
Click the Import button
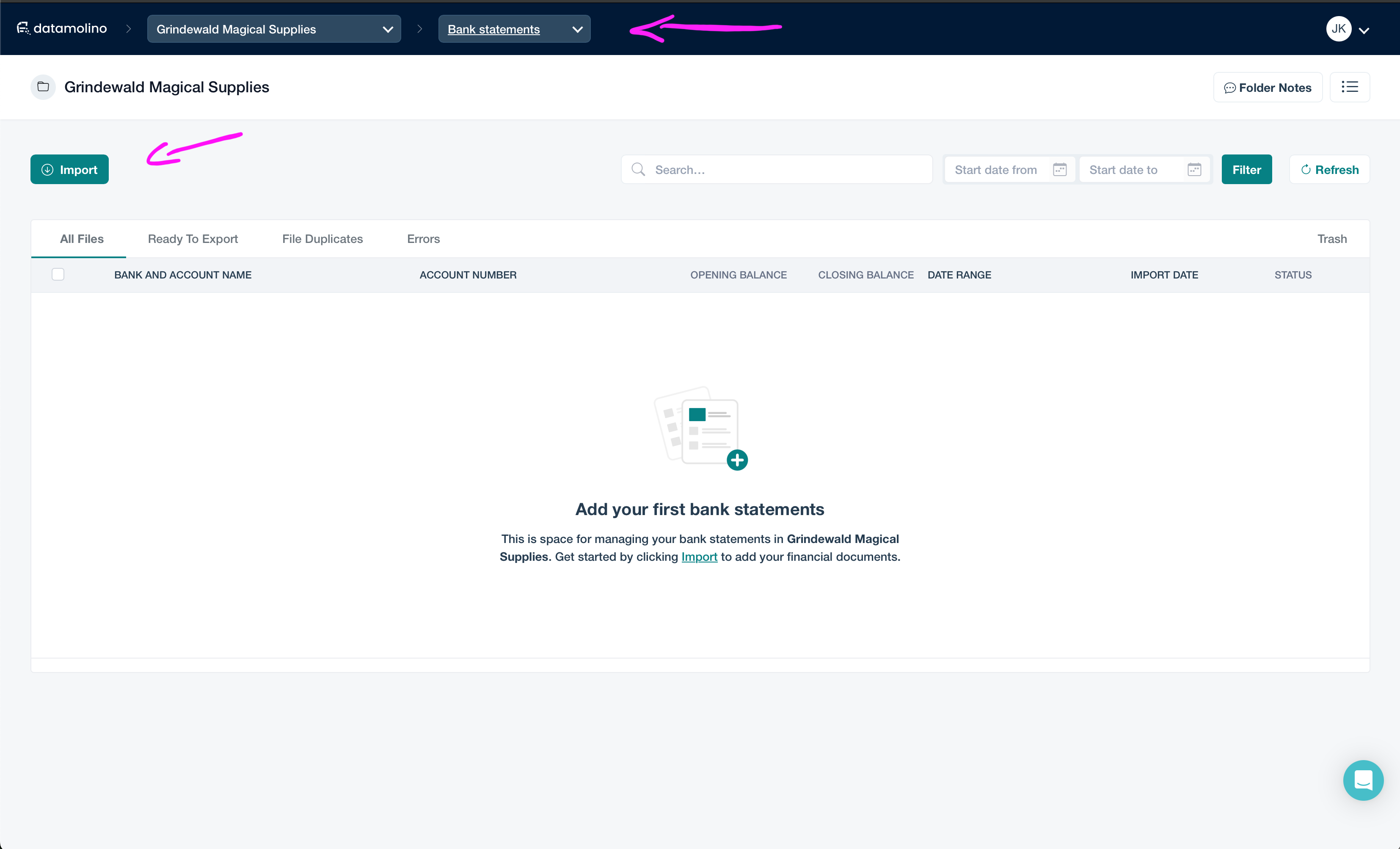(69, 169)
